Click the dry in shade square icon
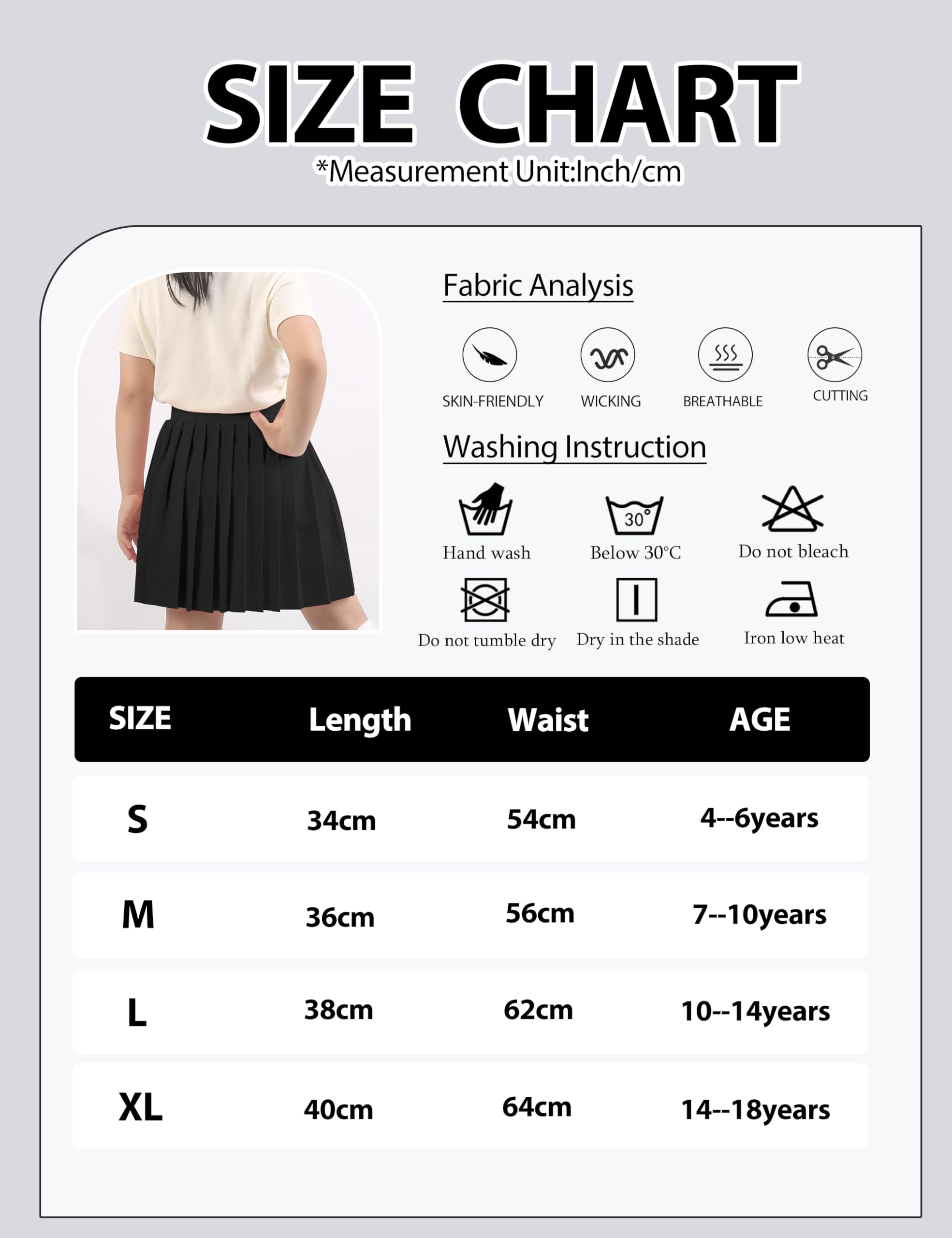The width and height of the screenshot is (952, 1238). (x=636, y=600)
